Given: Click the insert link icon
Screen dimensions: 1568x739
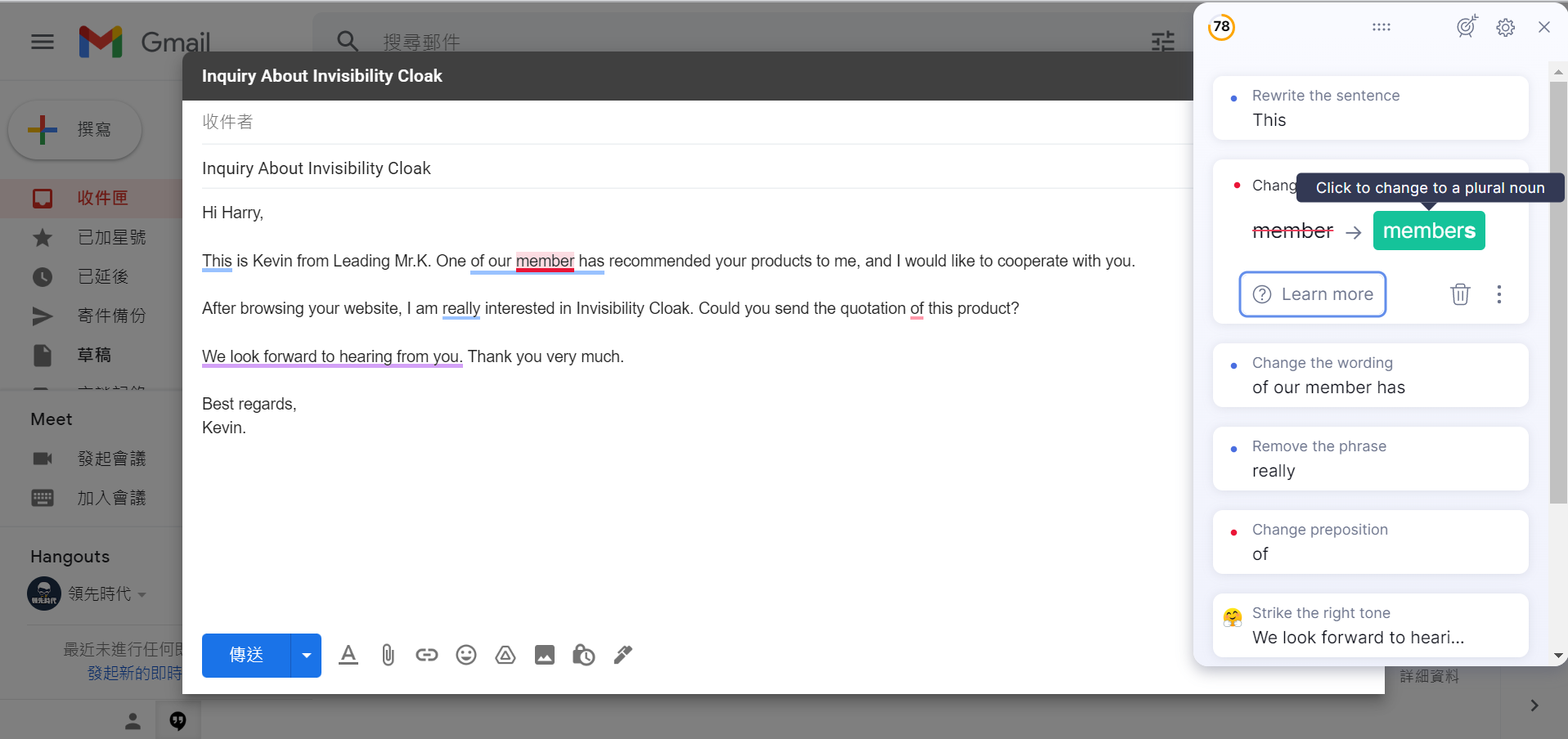Looking at the screenshot, I should pos(427,655).
